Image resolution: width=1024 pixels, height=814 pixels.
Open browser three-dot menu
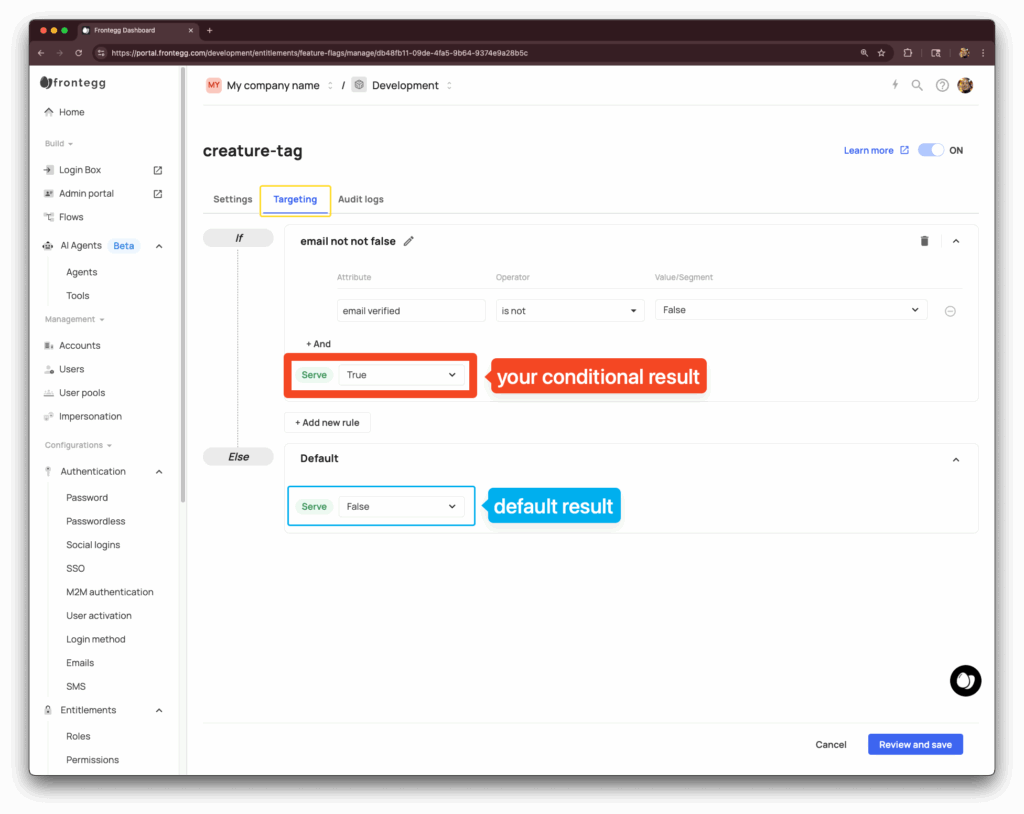pyautogui.click(x=983, y=53)
